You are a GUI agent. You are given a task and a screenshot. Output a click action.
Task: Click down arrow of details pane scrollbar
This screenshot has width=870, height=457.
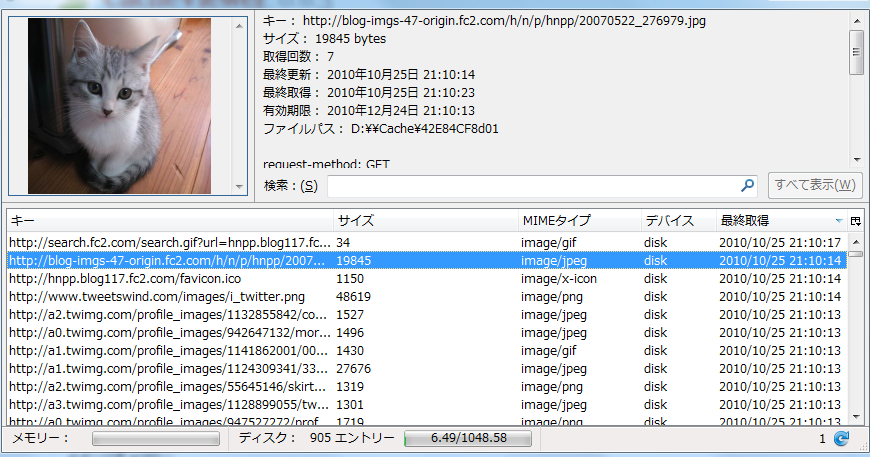857,160
